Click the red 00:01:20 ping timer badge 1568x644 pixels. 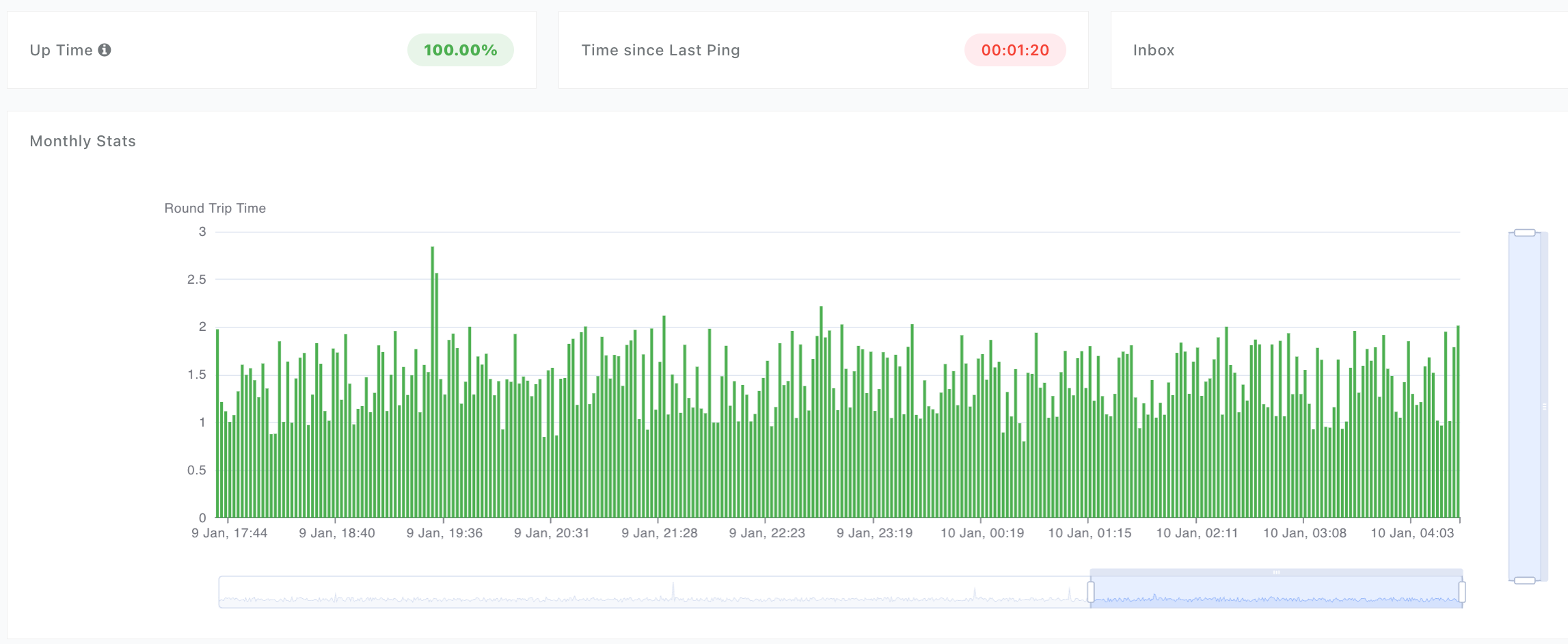click(1014, 49)
